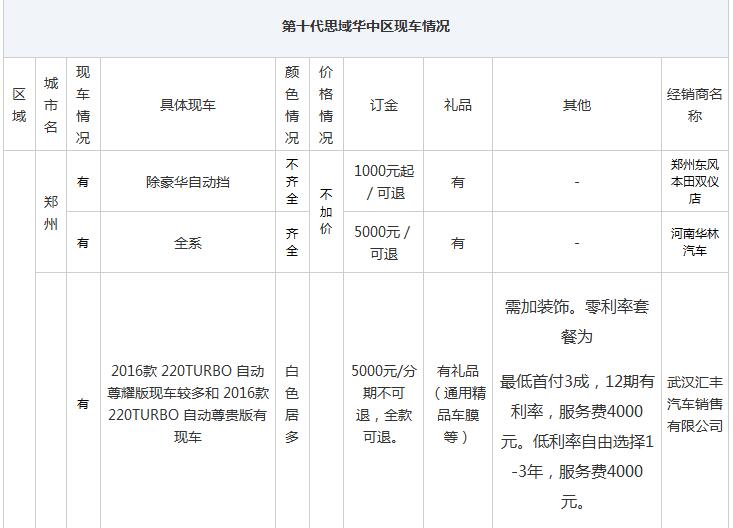Click the 除豪华自动挡 cell
The width and height of the screenshot is (733, 528).
[188, 182]
